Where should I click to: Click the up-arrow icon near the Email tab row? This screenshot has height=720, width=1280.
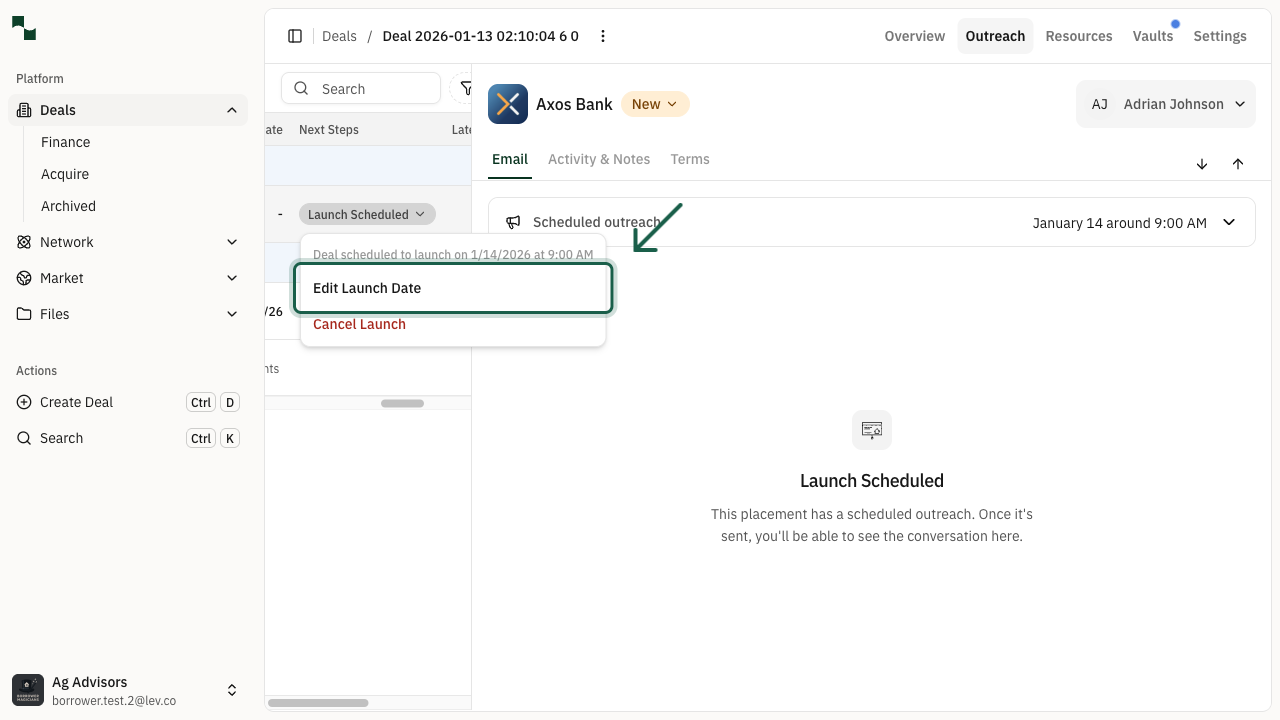[1238, 164]
